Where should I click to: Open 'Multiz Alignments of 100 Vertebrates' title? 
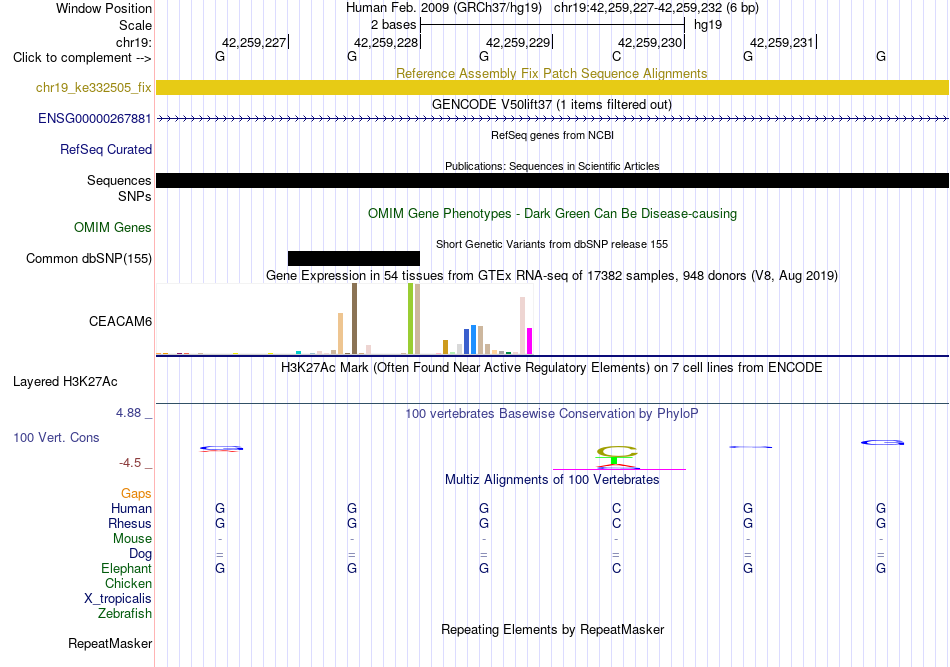[x=552, y=480]
